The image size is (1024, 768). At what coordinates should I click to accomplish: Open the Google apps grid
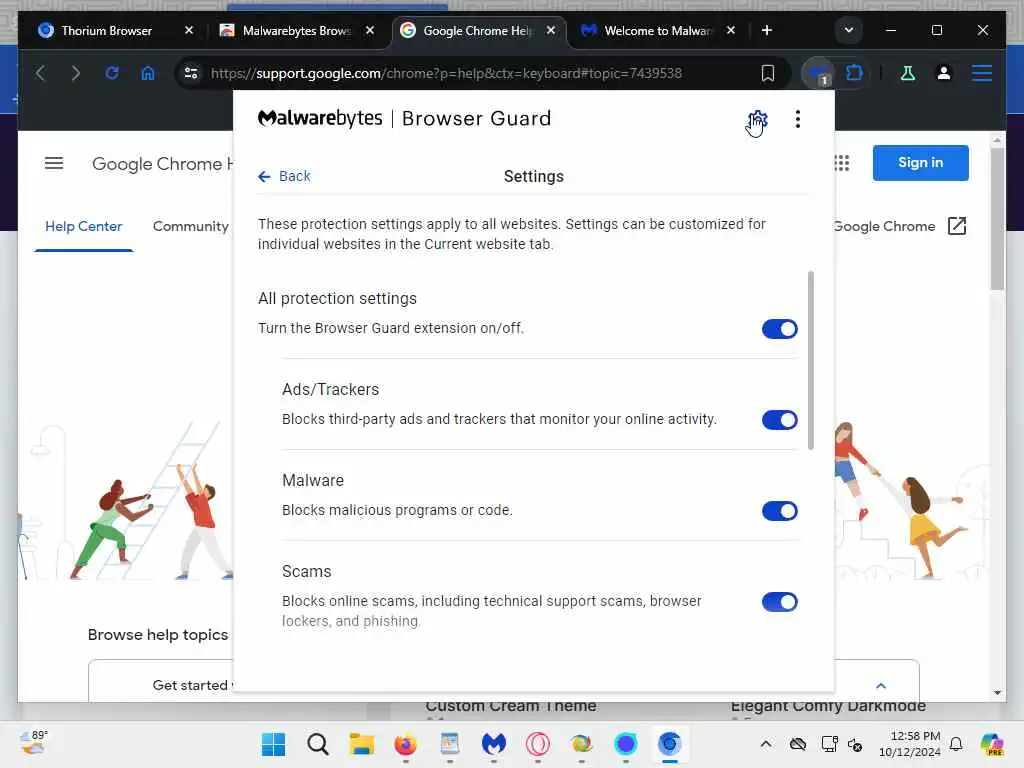pos(841,163)
